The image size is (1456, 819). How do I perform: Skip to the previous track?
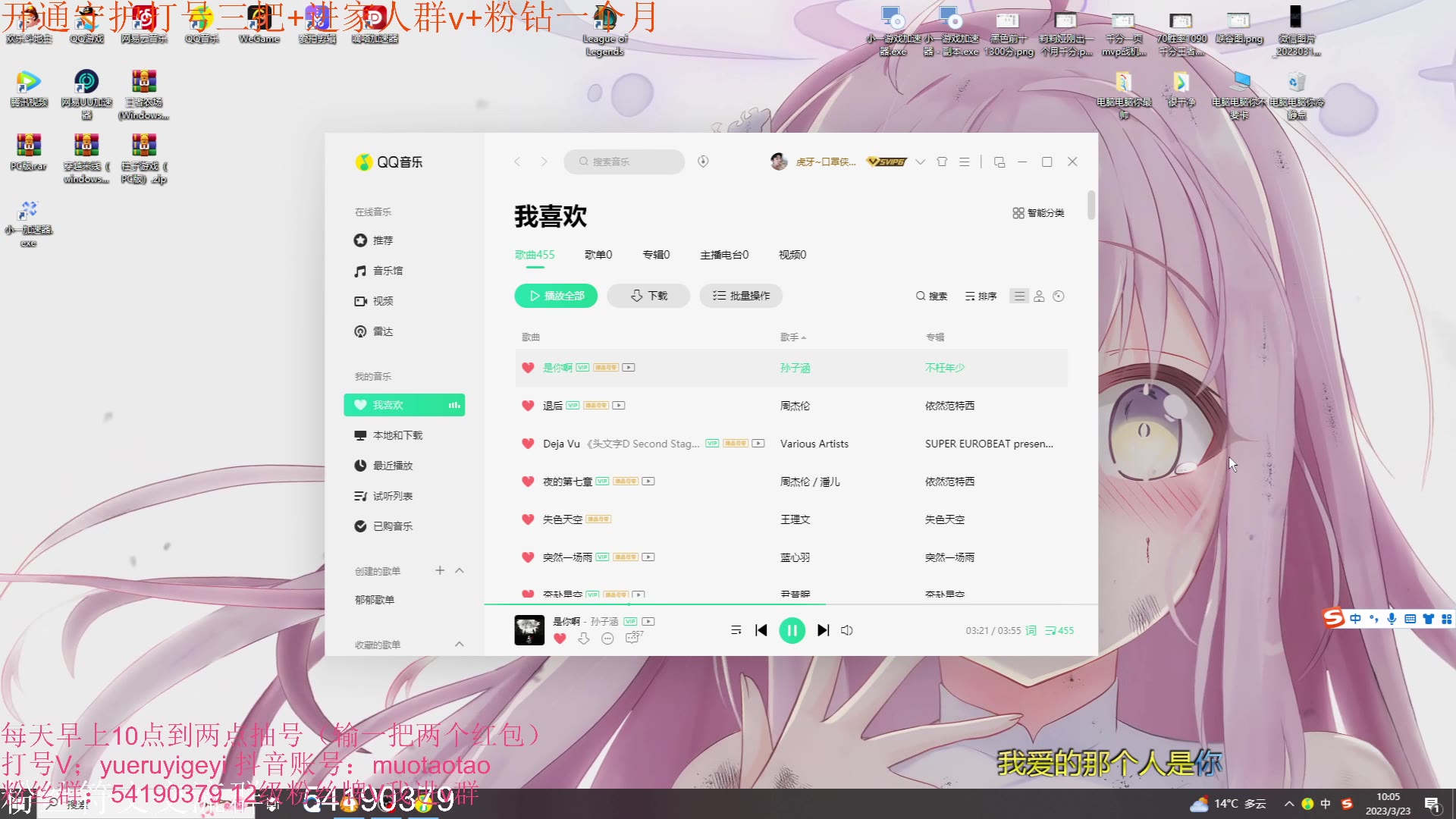(761, 630)
